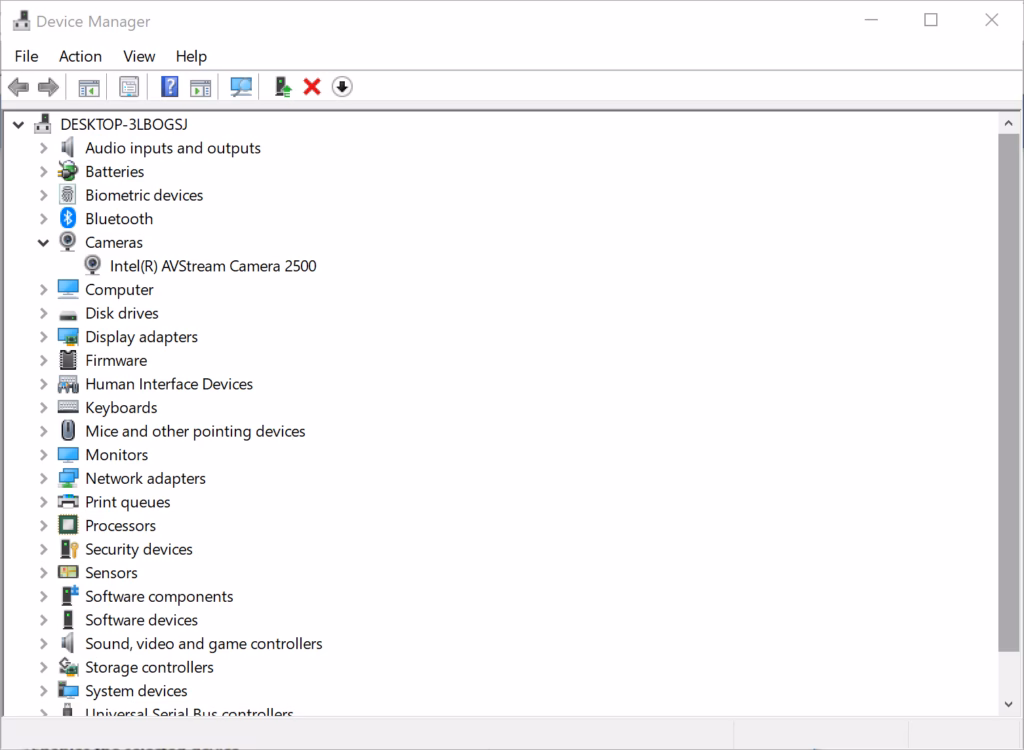Select the Processors tree item
The height and width of the screenshot is (750, 1024).
[120, 526]
